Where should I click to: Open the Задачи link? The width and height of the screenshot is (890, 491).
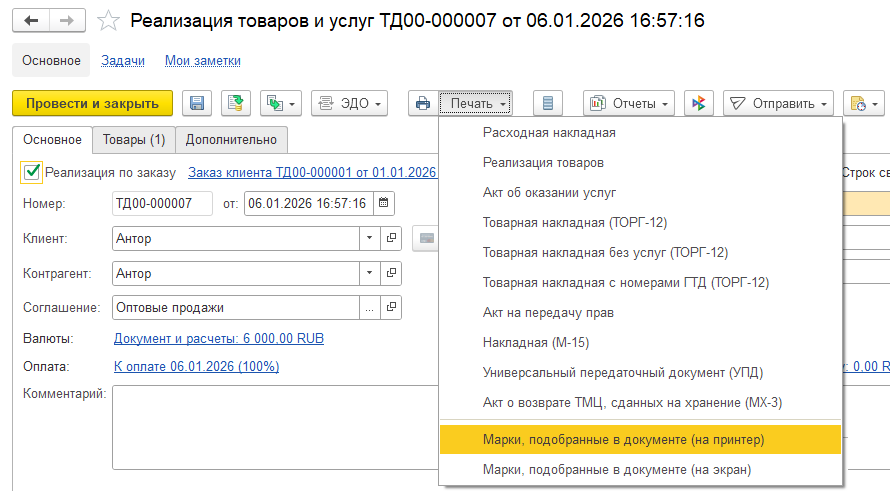pyautogui.click(x=123, y=60)
